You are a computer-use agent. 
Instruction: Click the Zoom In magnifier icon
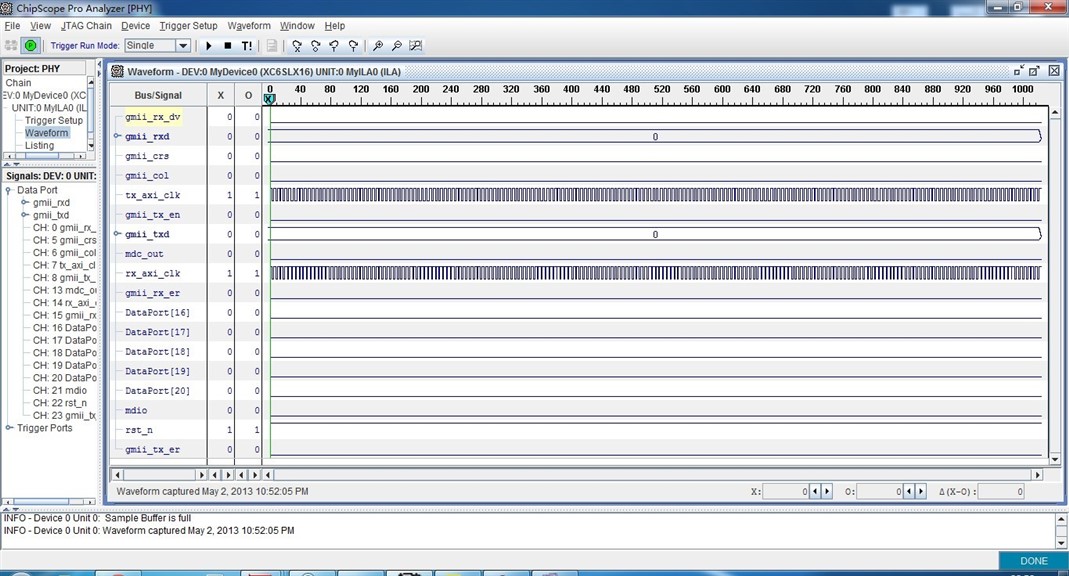click(x=378, y=46)
